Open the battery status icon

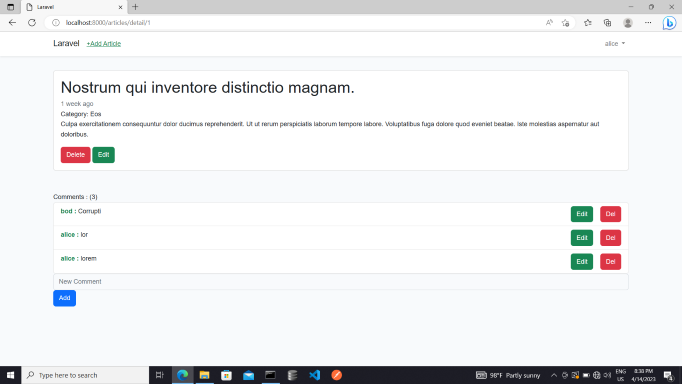click(x=586, y=375)
